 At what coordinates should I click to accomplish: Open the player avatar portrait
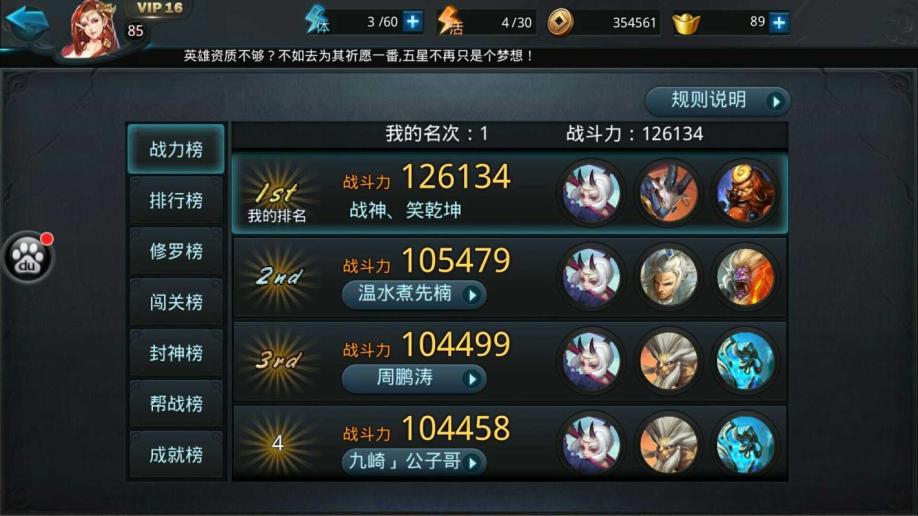click(93, 28)
